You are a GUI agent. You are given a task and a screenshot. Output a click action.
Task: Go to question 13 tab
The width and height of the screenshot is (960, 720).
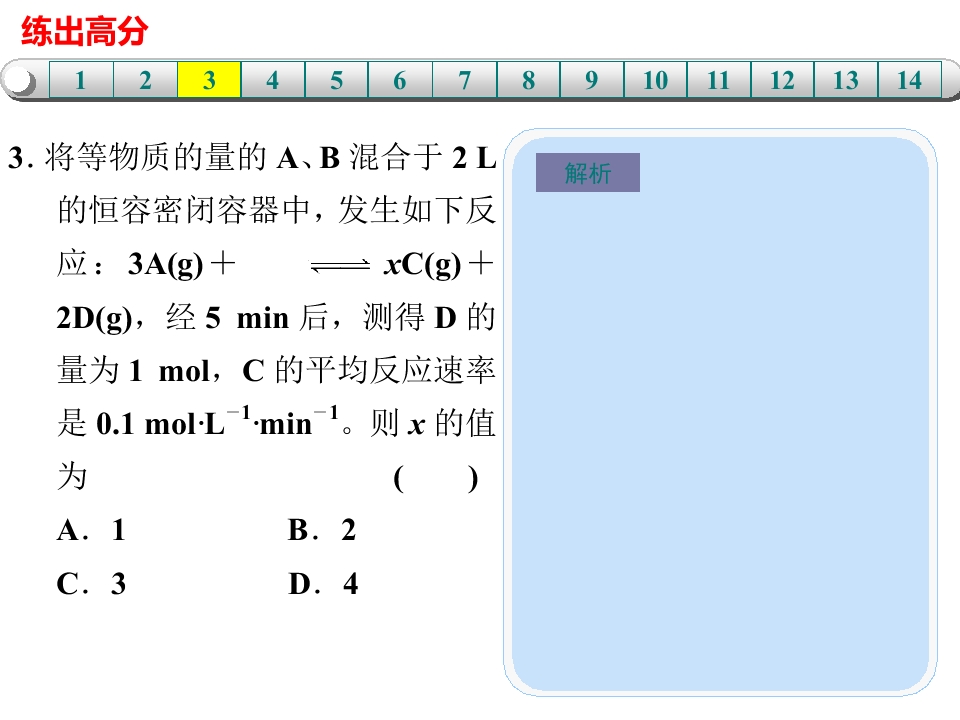pyautogui.click(x=846, y=80)
